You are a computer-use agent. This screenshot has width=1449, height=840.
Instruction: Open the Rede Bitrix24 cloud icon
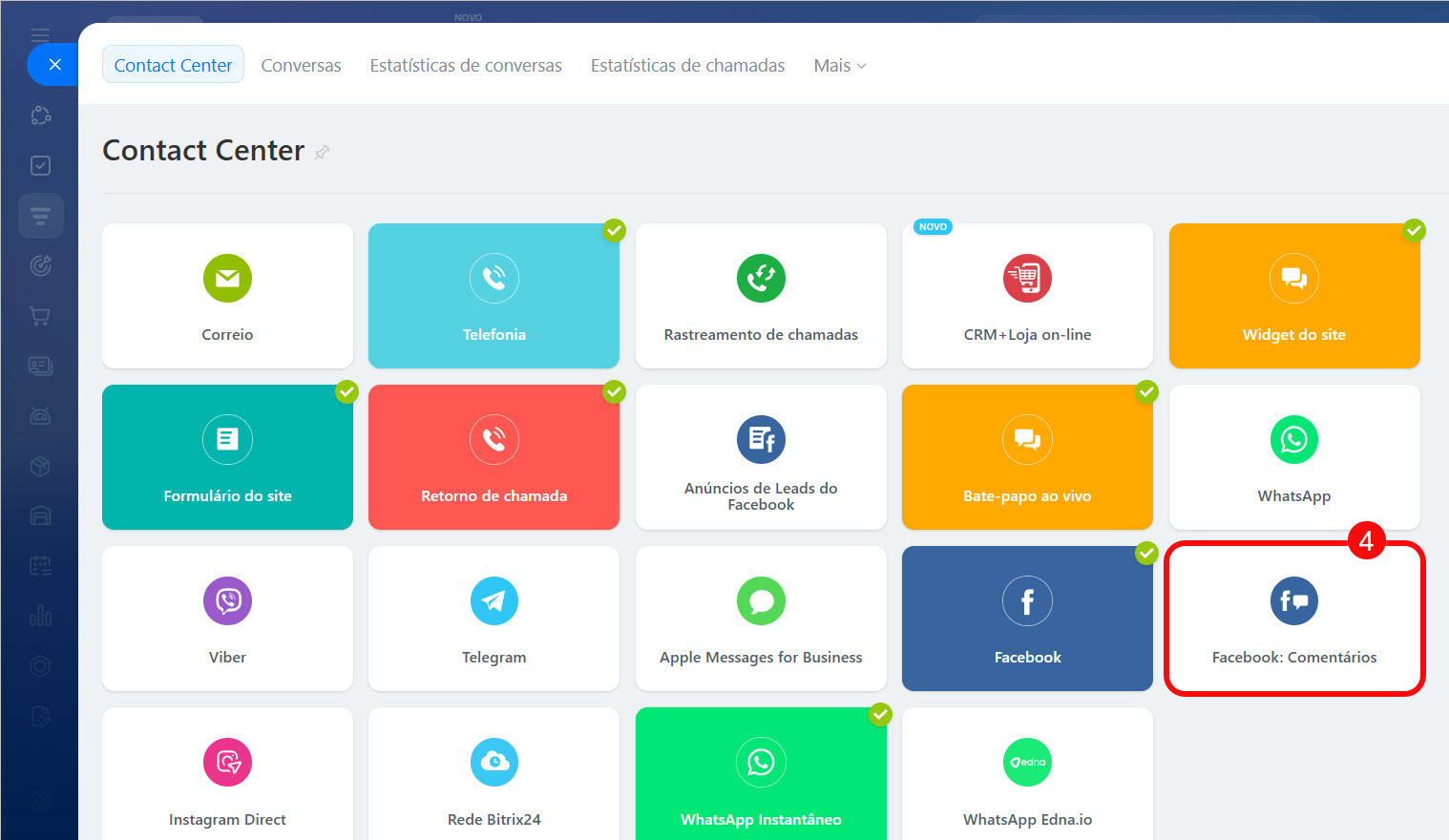click(x=493, y=762)
